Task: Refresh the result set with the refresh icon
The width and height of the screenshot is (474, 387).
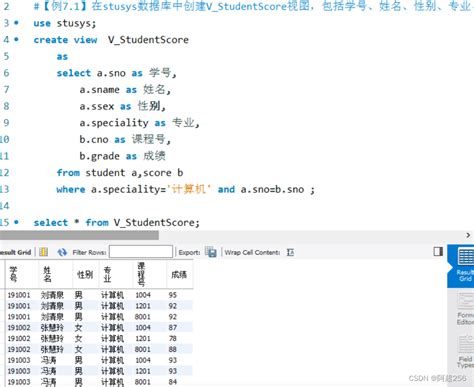Action: point(62,252)
